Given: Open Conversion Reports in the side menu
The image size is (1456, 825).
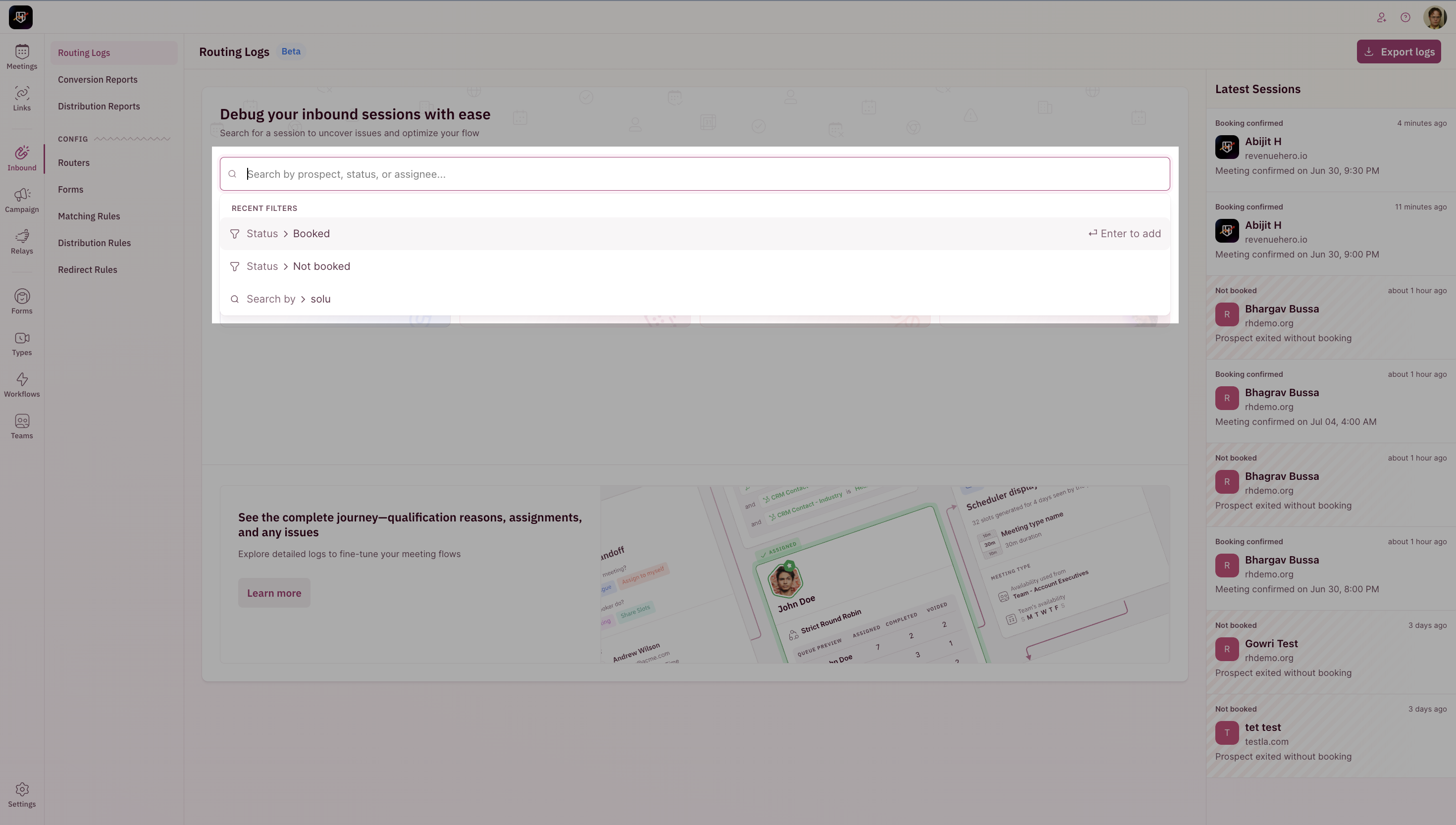Looking at the screenshot, I should point(114,79).
